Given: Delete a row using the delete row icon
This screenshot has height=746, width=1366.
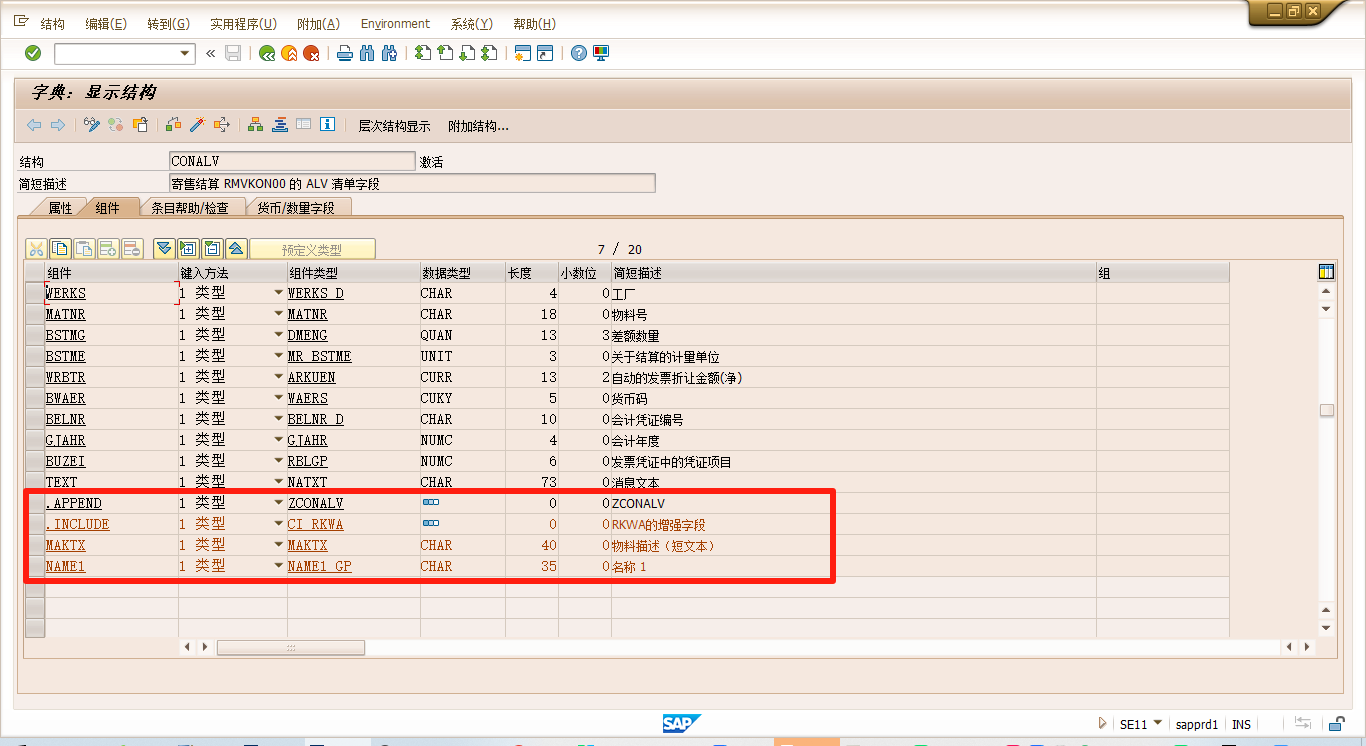Looking at the screenshot, I should coord(132,248).
